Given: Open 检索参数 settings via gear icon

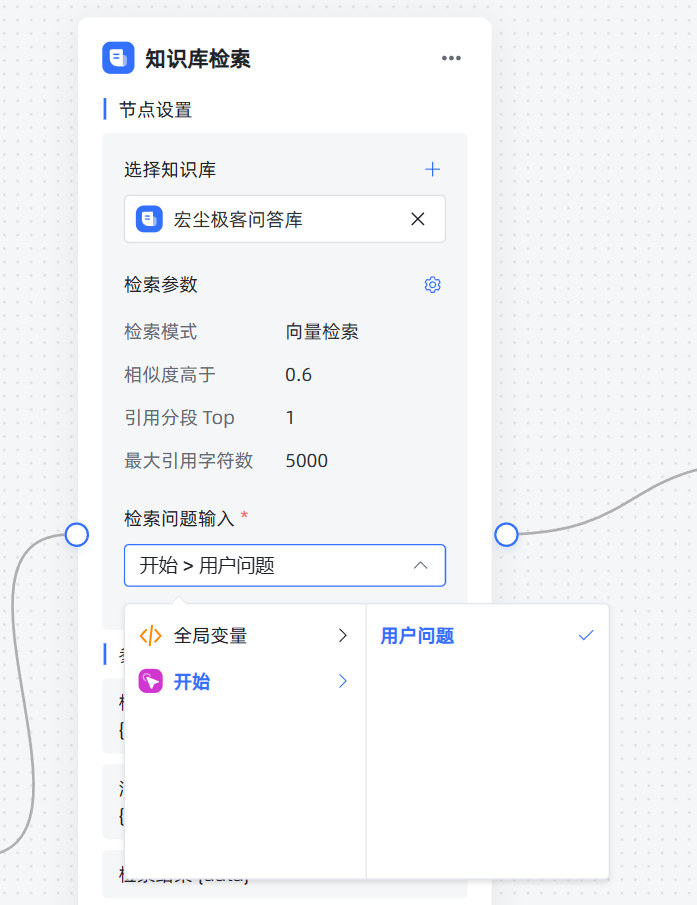Looking at the screenshot, I should [x=432, y=285].
